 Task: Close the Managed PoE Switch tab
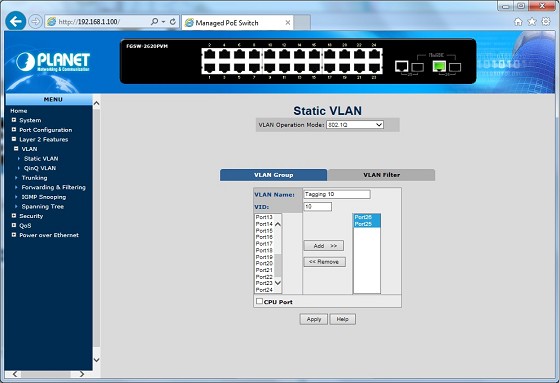click(288, 23)
